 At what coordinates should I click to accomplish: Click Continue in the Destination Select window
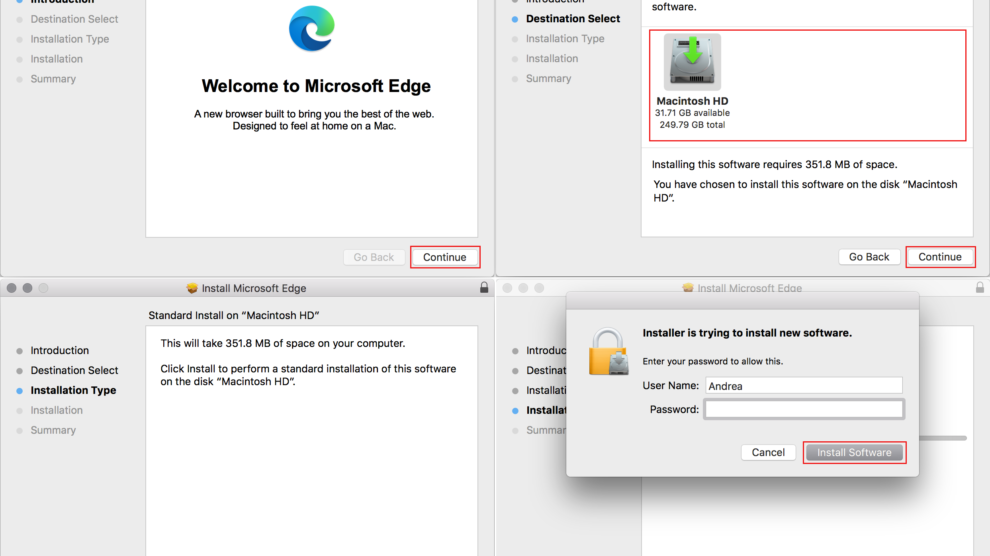tap(940, 257)
